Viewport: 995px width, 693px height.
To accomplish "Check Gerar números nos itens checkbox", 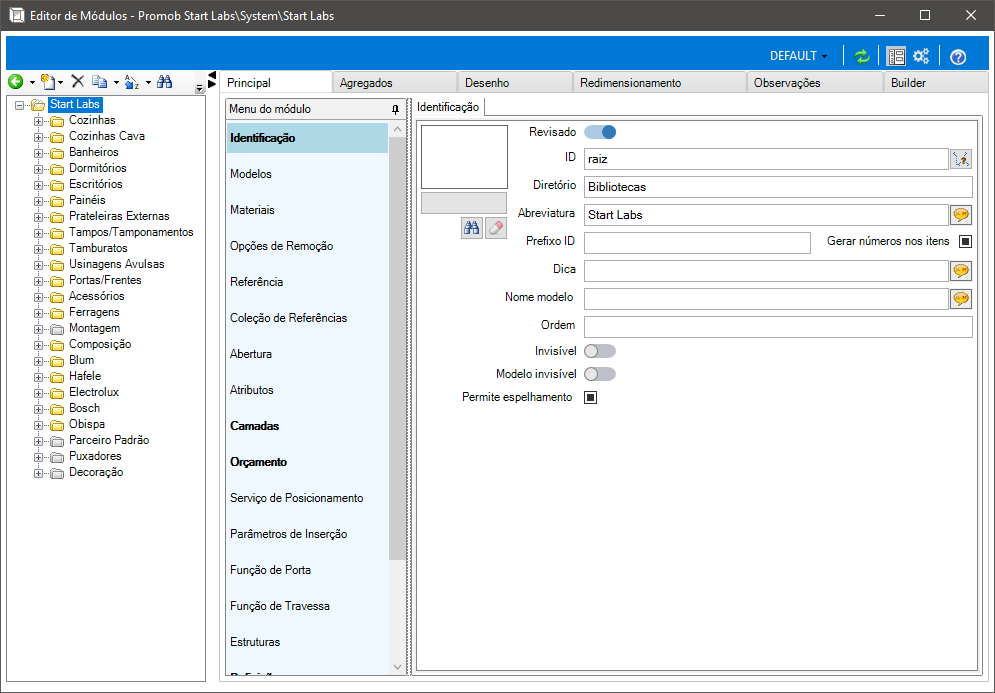I will tap(965, 241).
